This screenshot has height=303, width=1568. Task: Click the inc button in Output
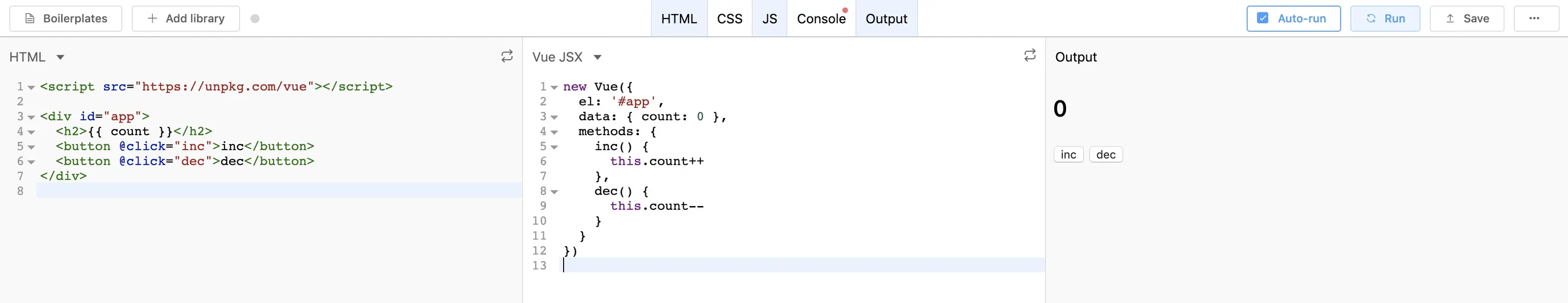coord(1068,154)
